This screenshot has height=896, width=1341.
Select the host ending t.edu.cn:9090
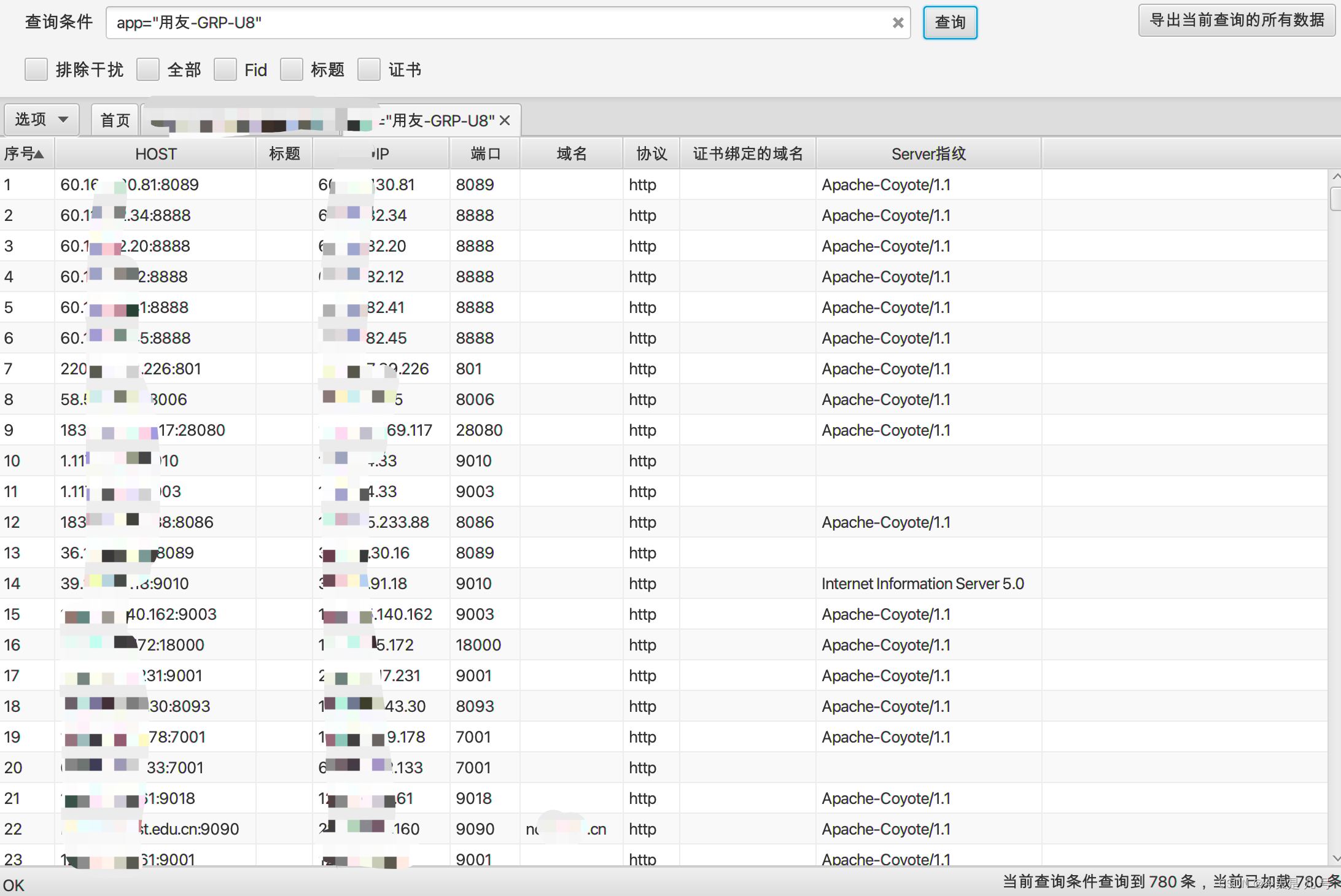pos(155,829)
